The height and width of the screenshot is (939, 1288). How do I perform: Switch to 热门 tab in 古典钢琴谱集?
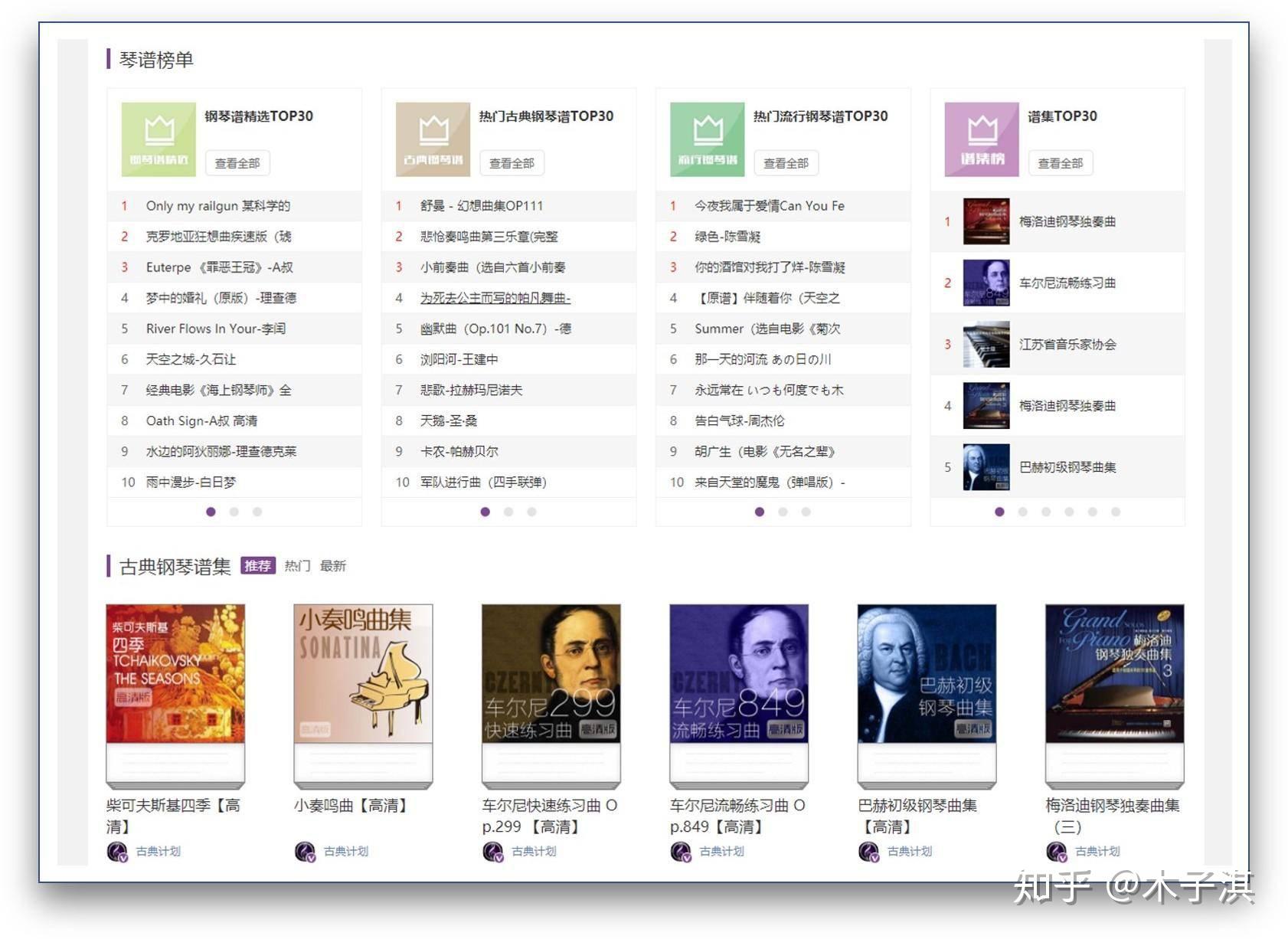297,565
